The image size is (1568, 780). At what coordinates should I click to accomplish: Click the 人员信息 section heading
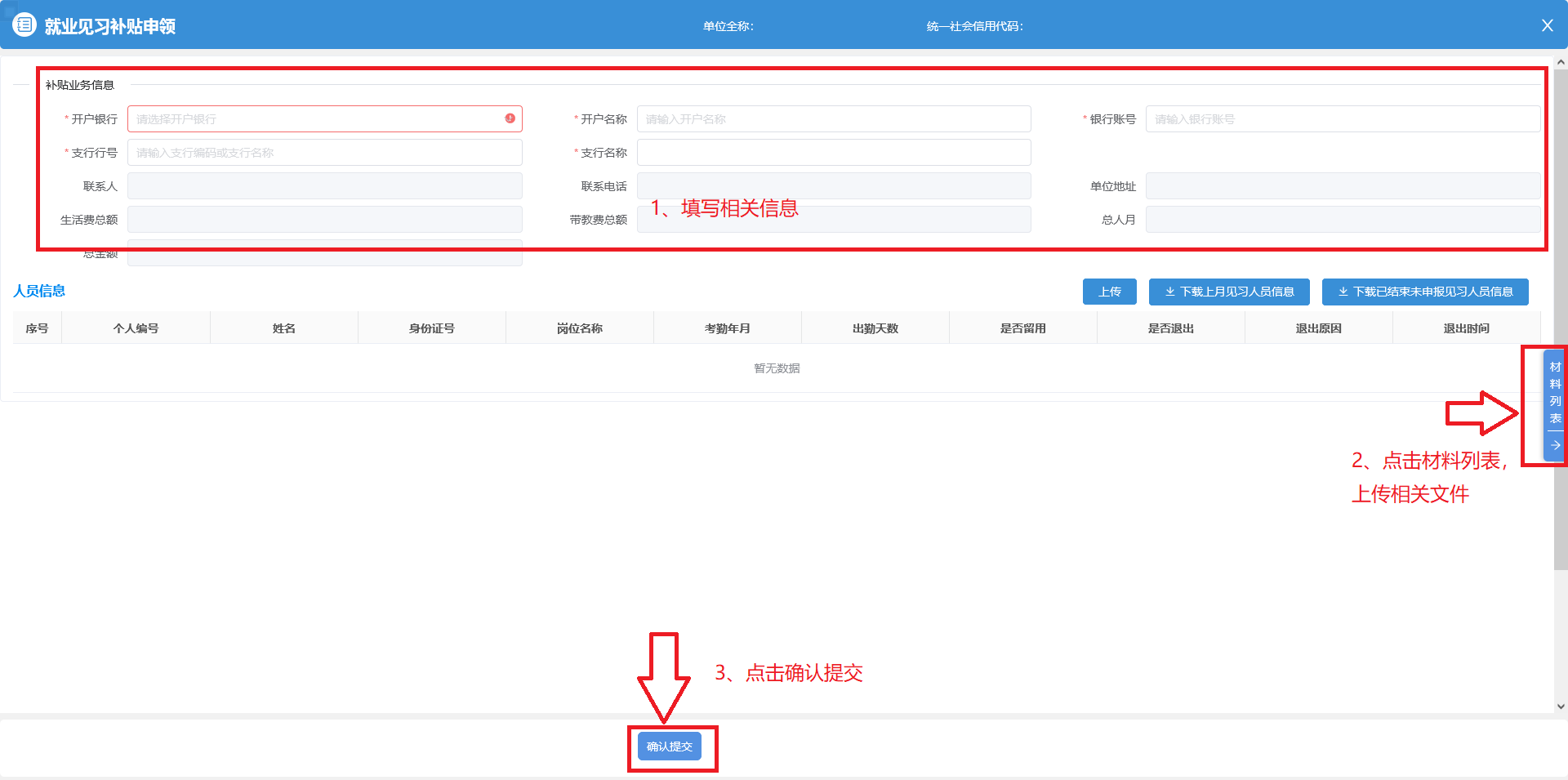(x=39, y=291)
